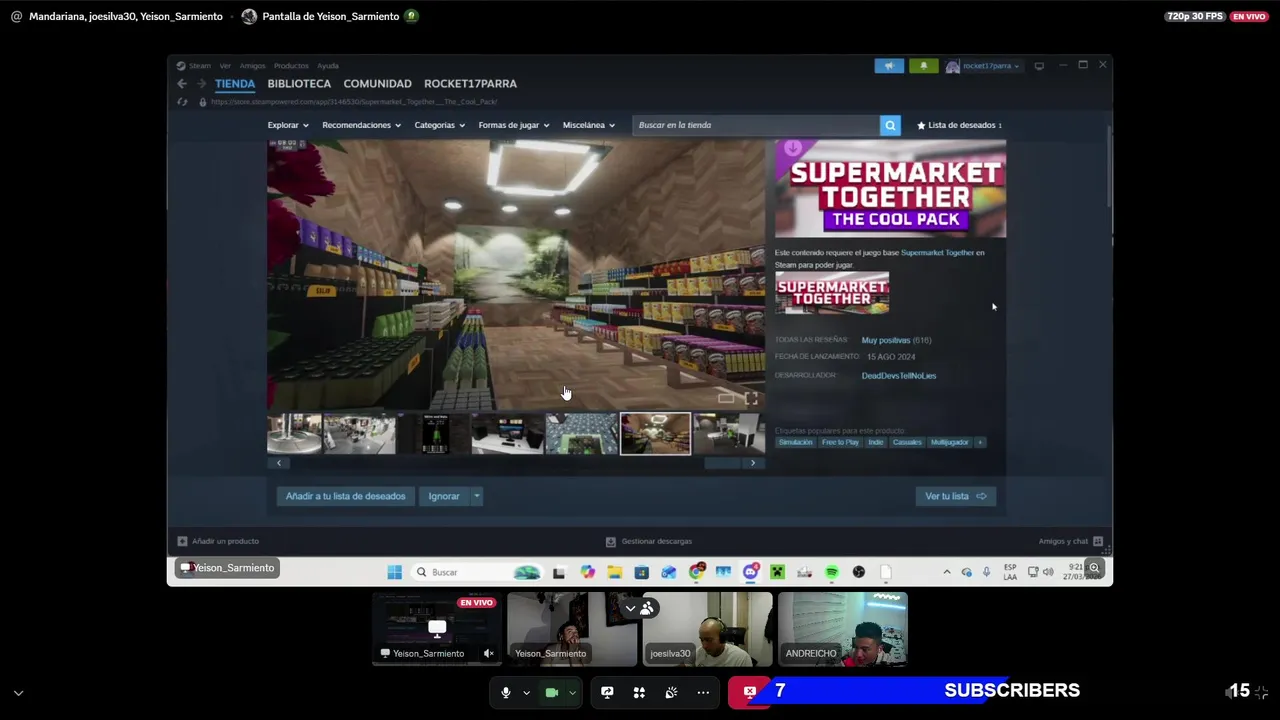The width and height of the screenshot is (1280, 720).
Task: Expand more tags plus button
Action: 980,442
